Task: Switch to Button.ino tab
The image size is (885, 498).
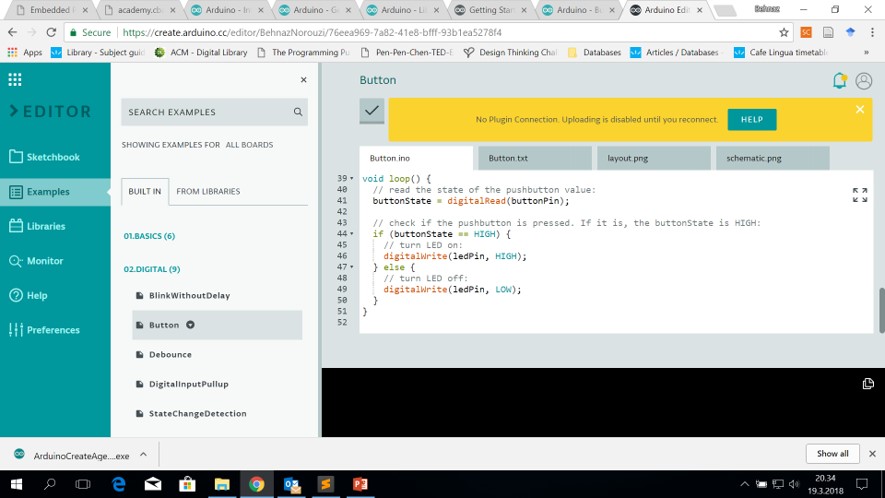Action: tap(416, 158)
